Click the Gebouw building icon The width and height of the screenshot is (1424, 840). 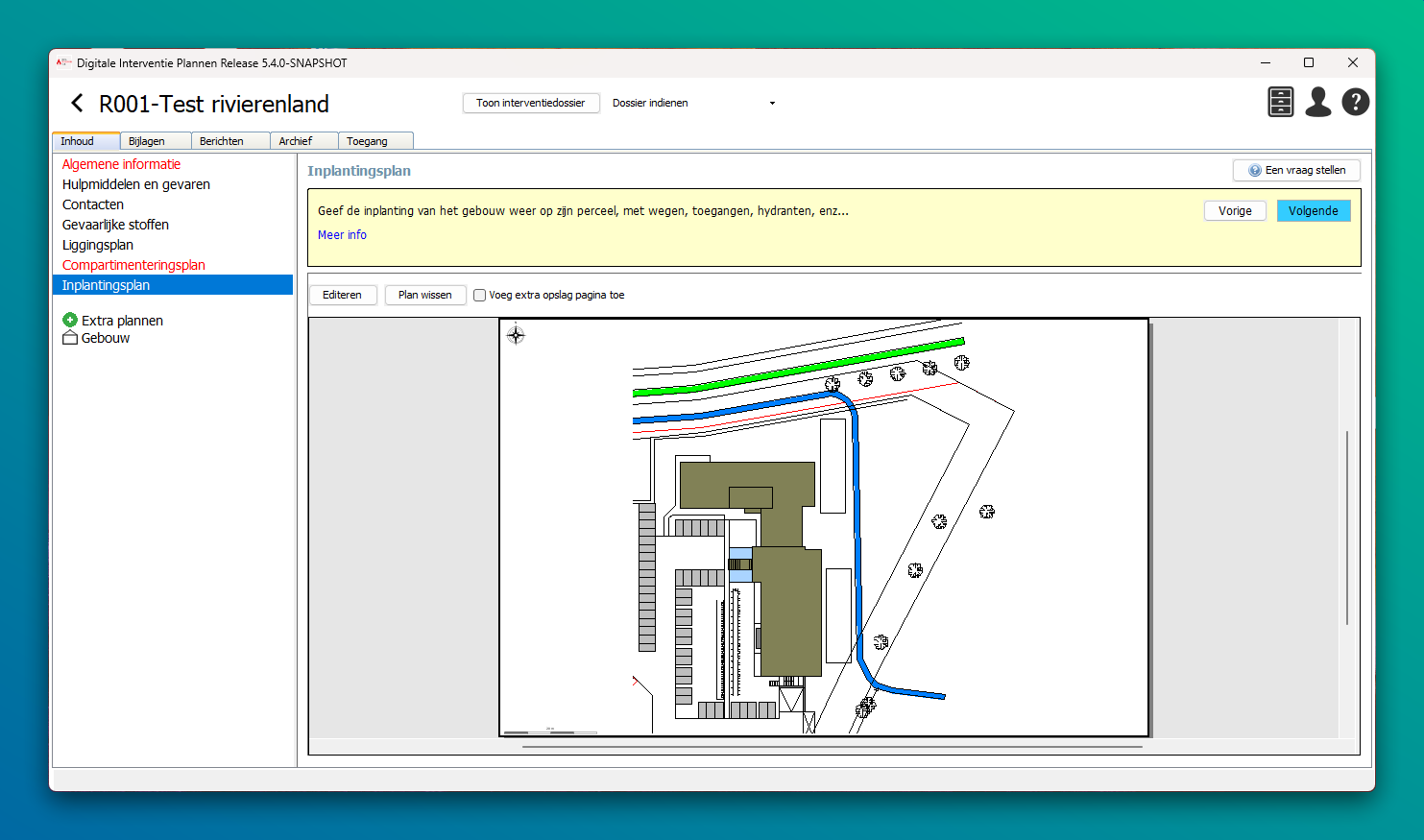70,337
